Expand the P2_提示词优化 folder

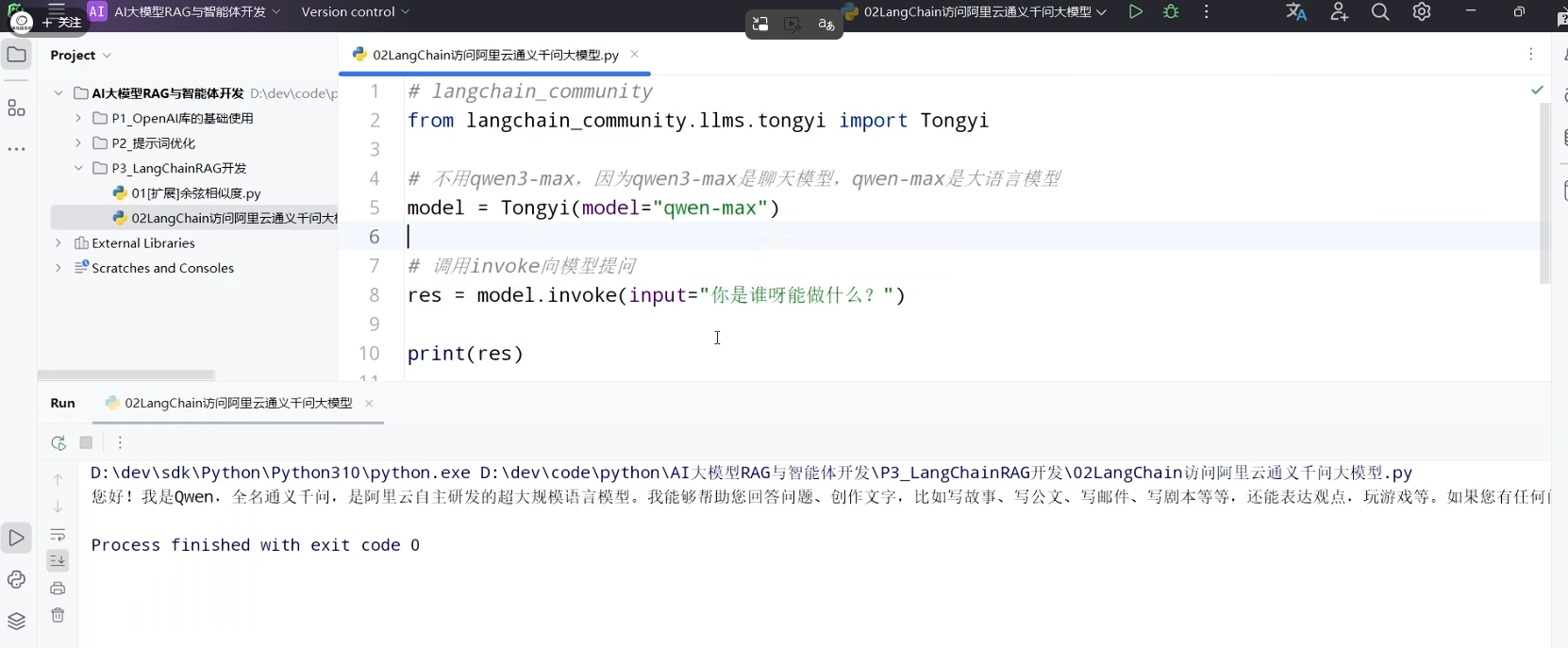pos(78,143)
